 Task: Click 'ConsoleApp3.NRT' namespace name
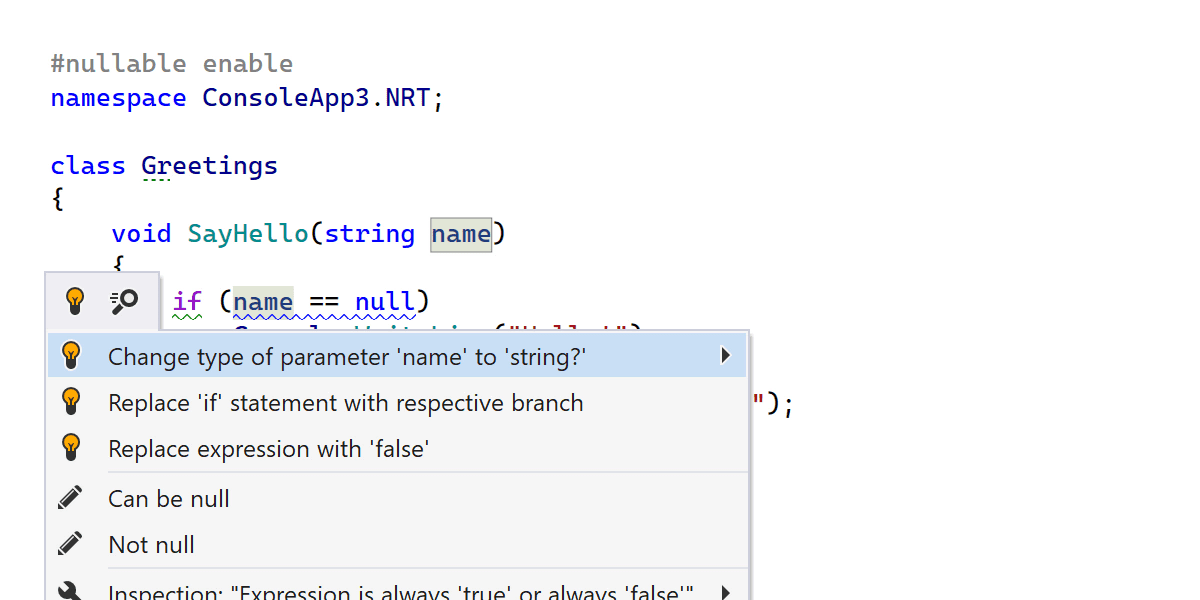pyautogui.click(x=316, y=98)
